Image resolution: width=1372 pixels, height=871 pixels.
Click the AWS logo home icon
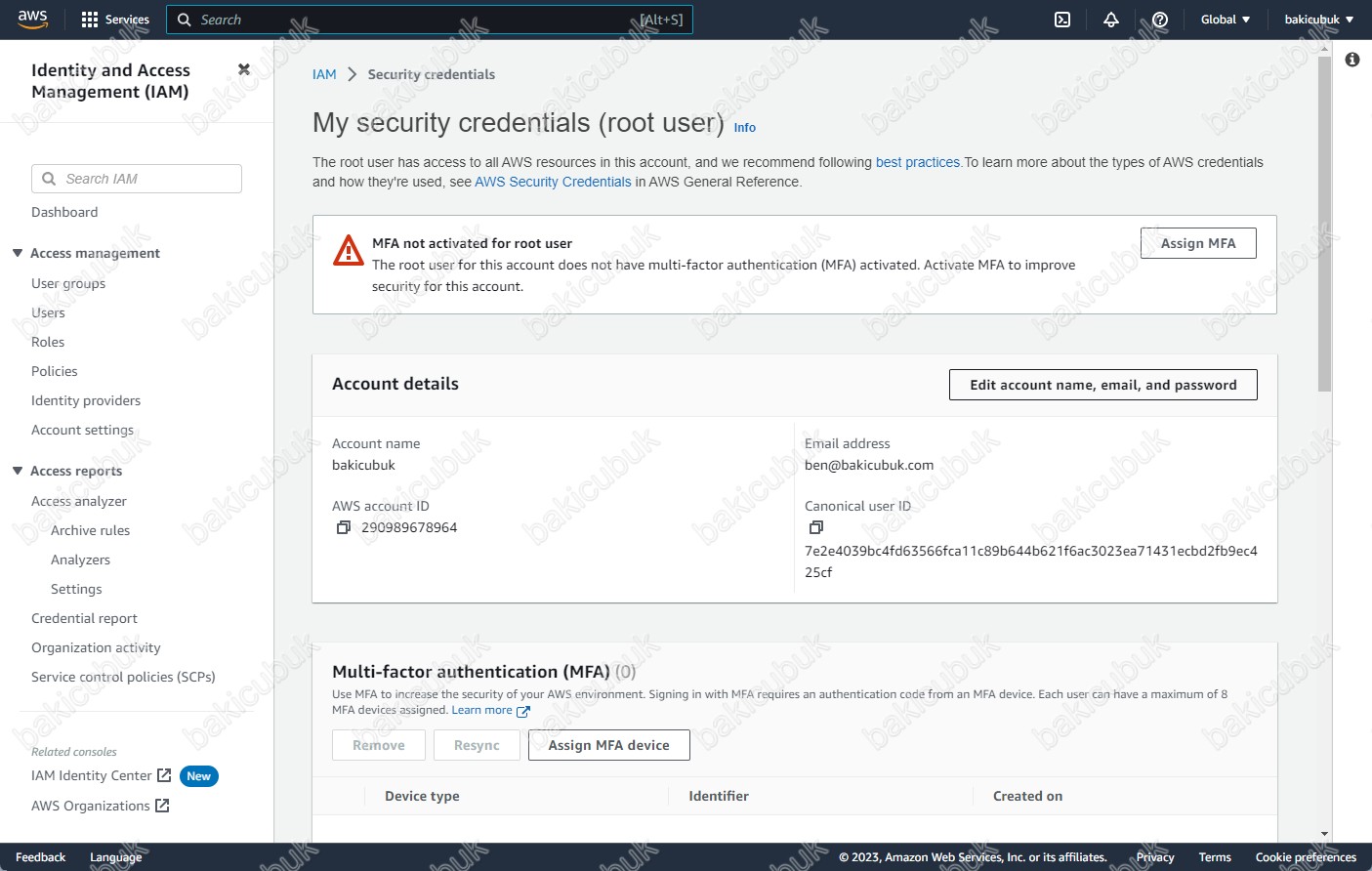coord(32,20)
